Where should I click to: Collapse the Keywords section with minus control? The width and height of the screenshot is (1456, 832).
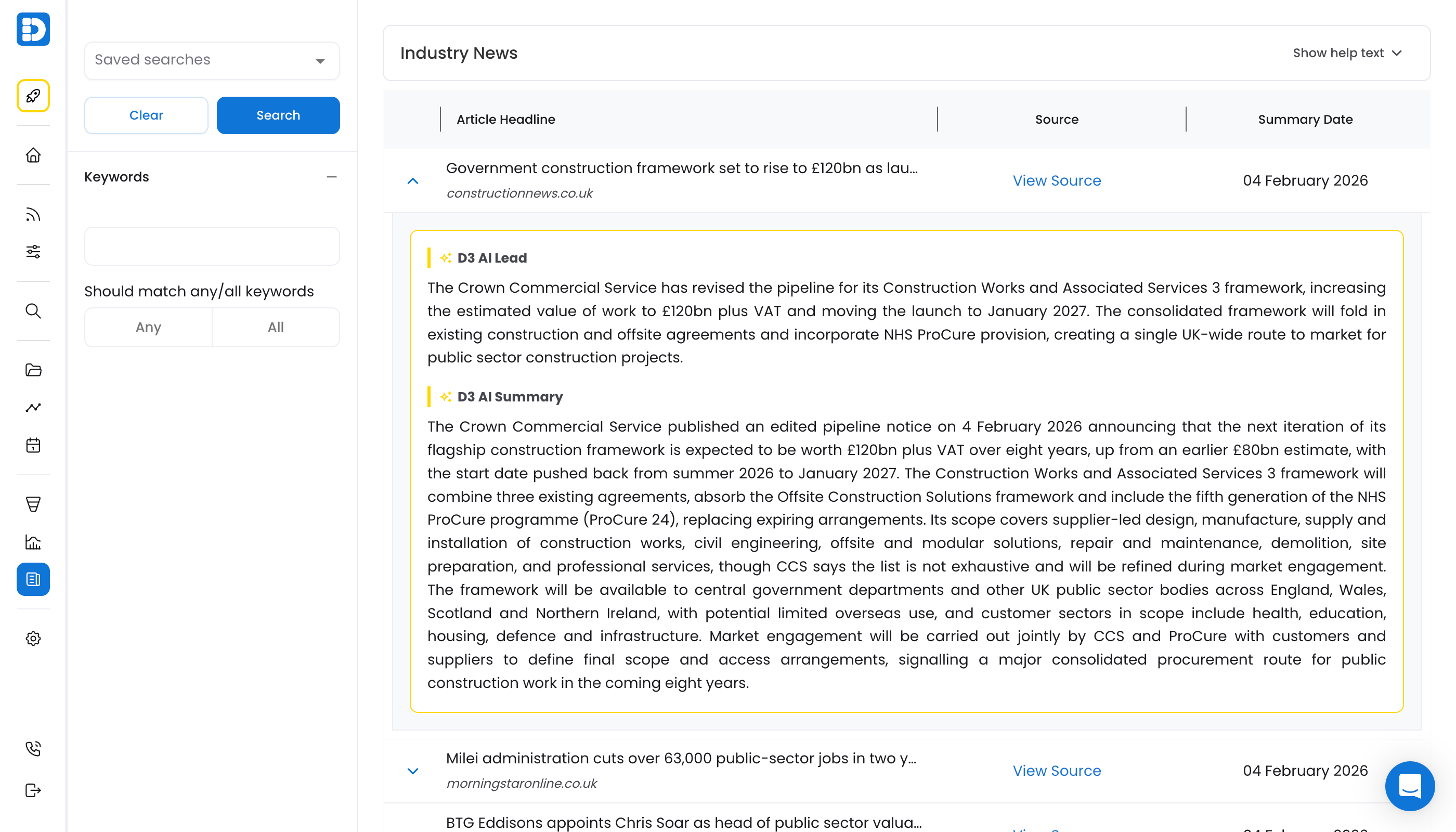click(x=332, y=178)
